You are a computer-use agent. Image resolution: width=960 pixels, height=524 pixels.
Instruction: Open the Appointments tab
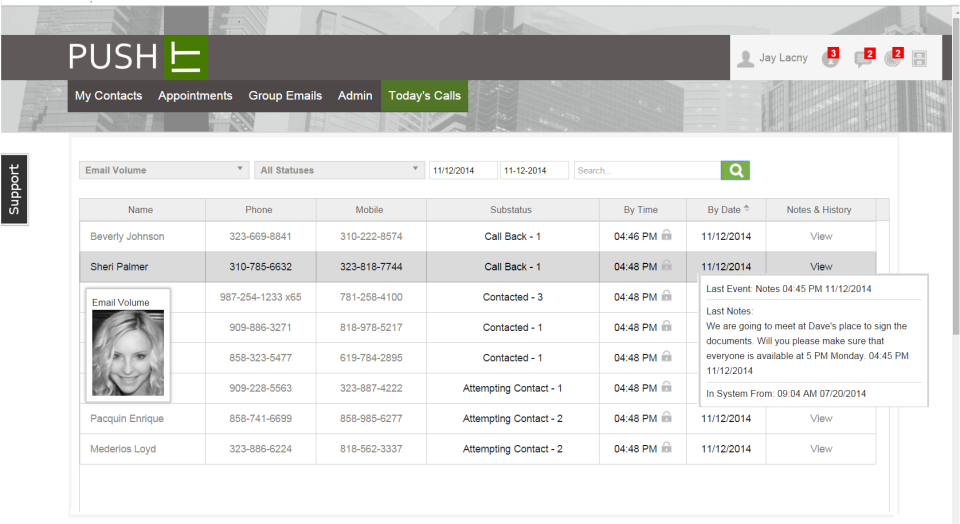pyautogui.click(x=195, y=95)
